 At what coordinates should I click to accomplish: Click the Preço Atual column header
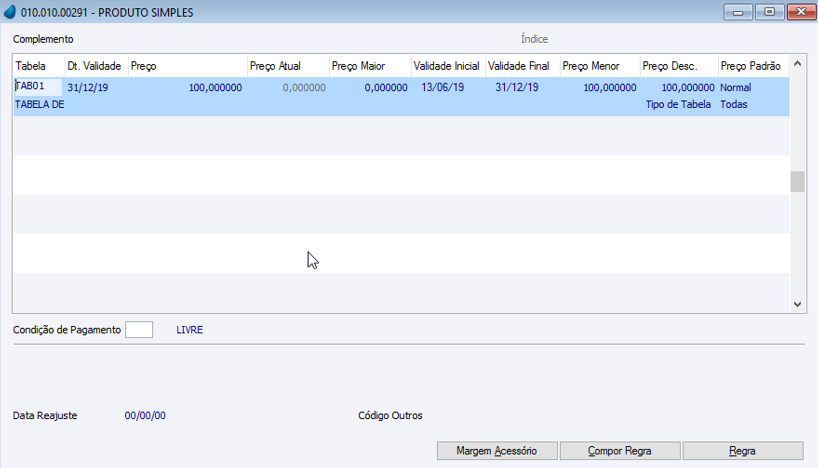(288, 66)
